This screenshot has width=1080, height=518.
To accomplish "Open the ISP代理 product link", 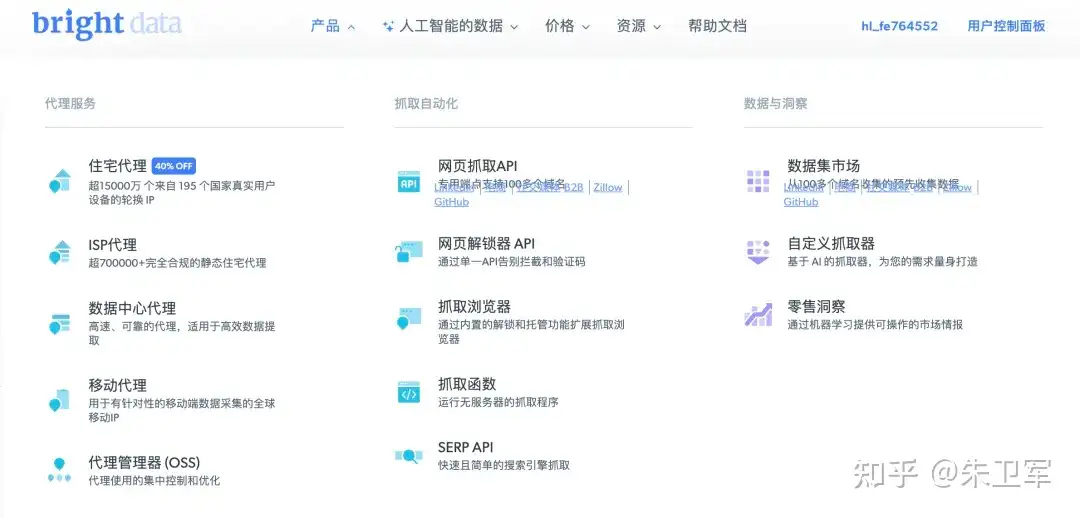I will (x=112, y=245).
